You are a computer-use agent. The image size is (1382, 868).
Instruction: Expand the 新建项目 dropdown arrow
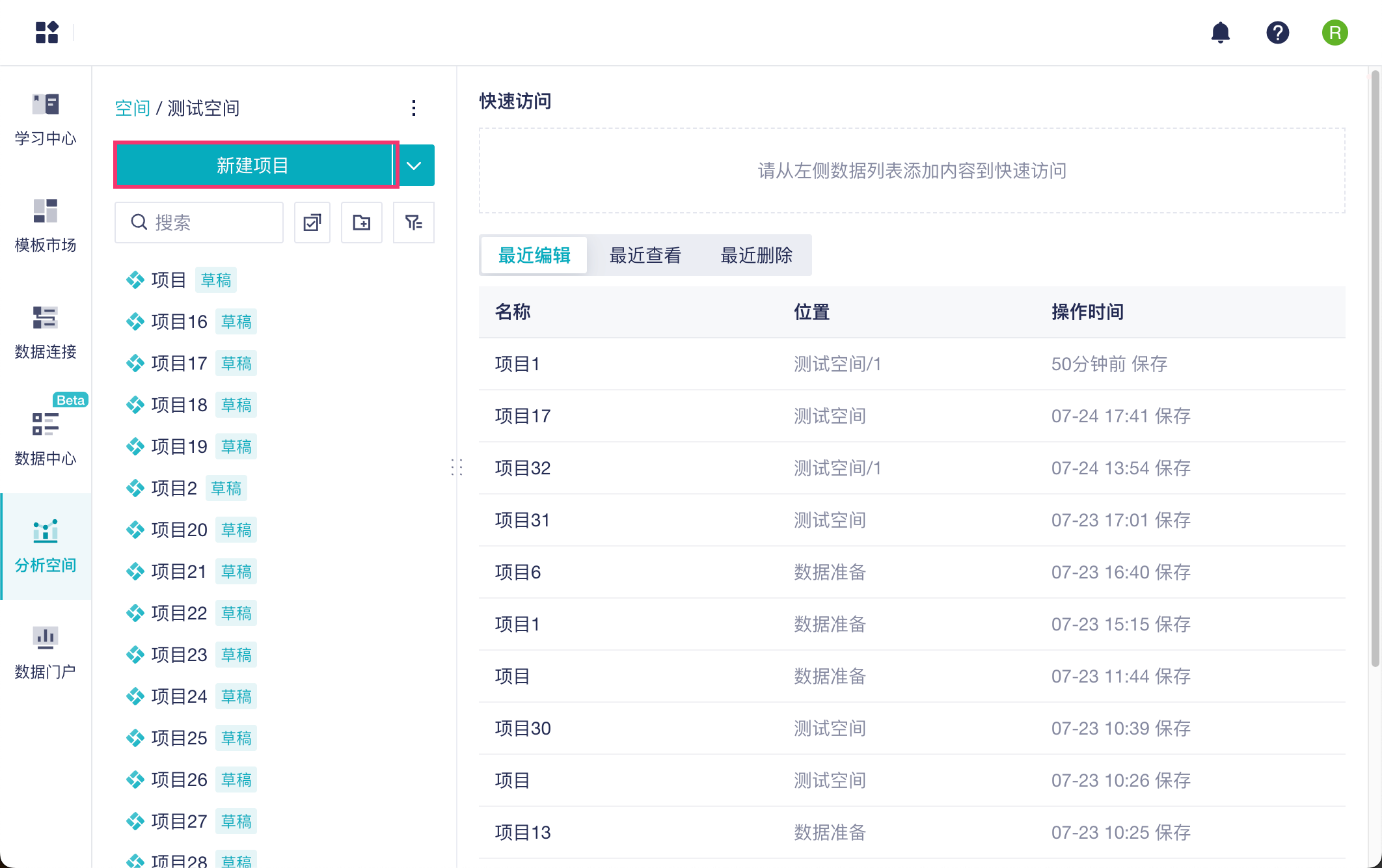pos(414,165)
